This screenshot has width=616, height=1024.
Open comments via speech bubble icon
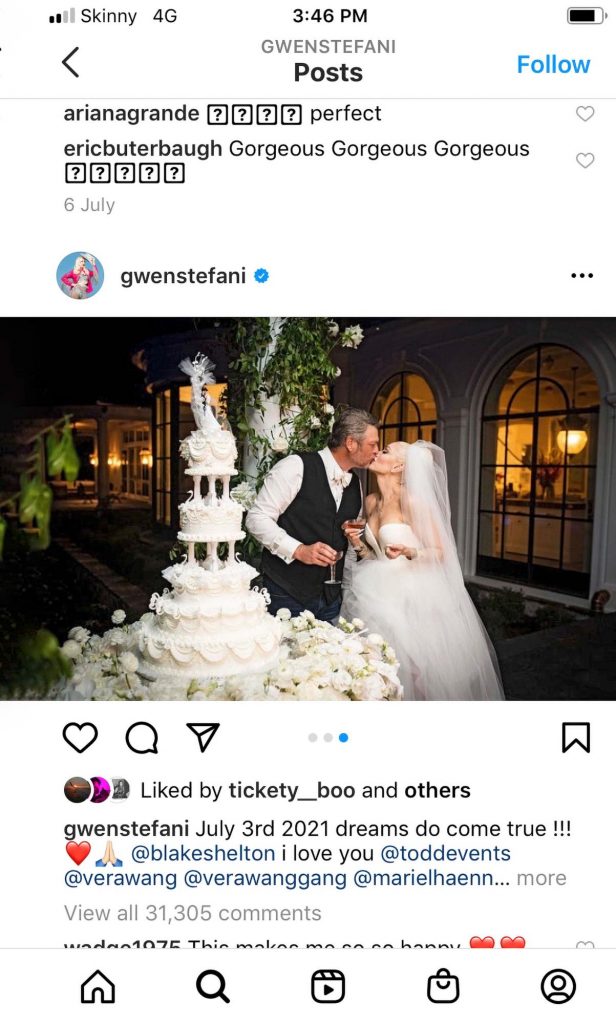pyautogui.click(x=142, y=738)
